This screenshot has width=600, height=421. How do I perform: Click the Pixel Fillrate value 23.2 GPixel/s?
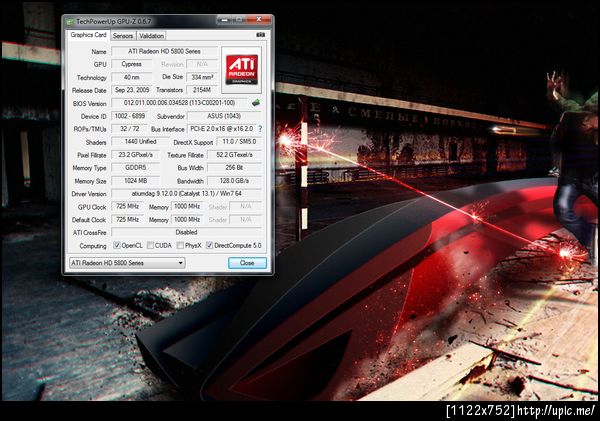(135, 155)
